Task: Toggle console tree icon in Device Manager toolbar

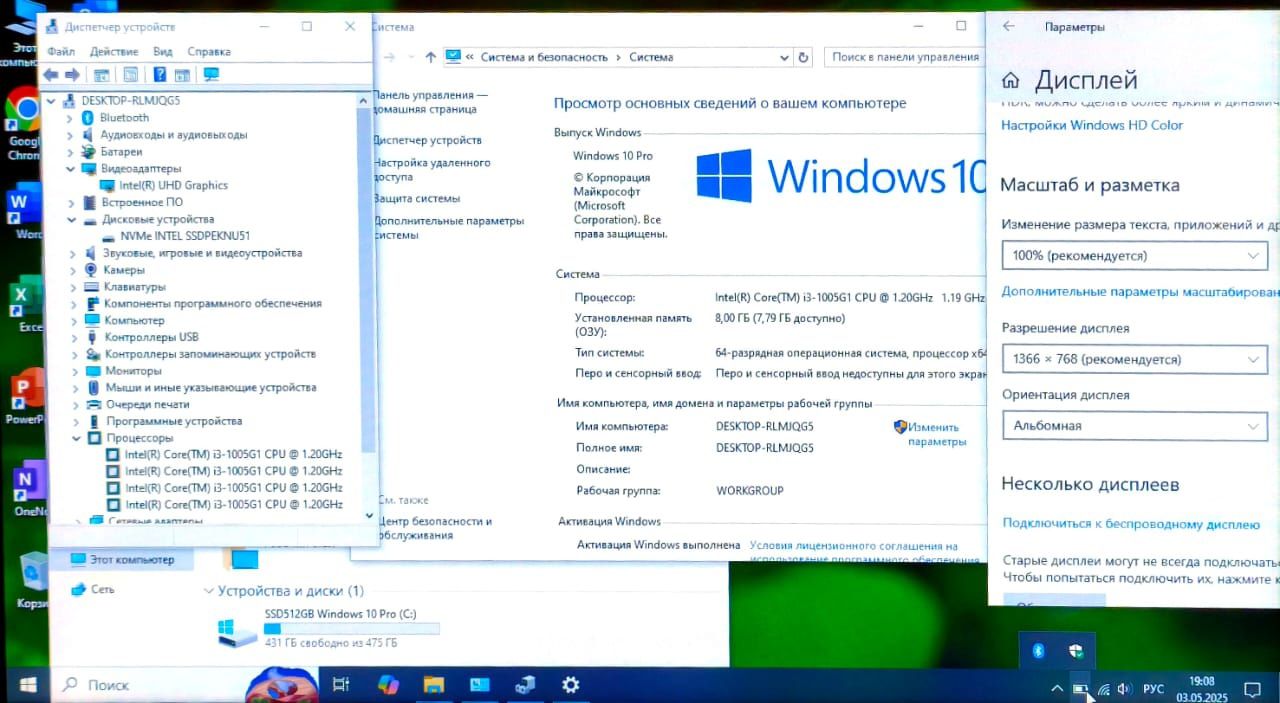Action: pos(101,74)
